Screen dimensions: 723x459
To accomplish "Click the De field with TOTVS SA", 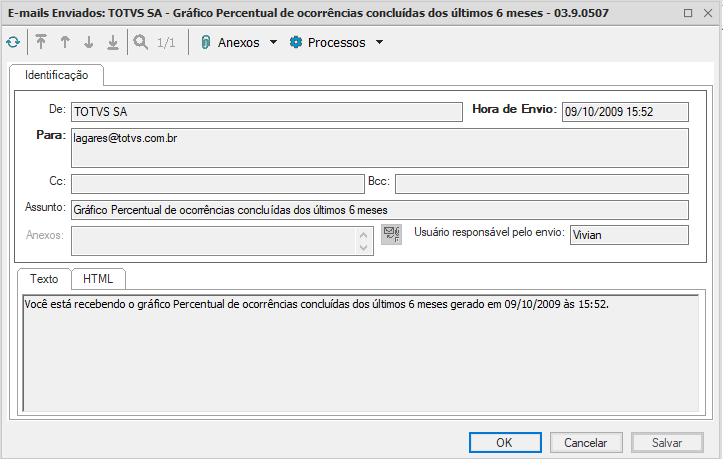I will 267,112.
